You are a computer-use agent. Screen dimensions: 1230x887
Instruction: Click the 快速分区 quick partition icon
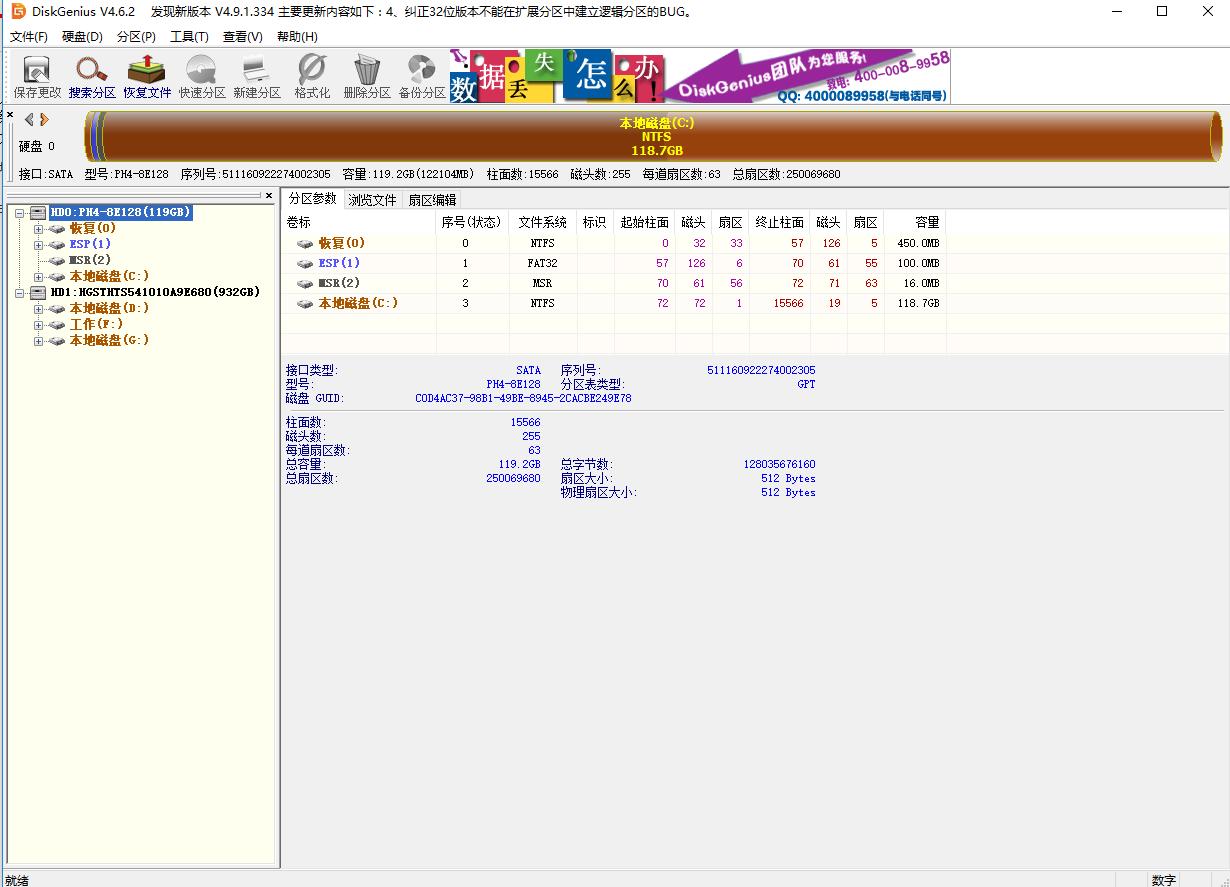point(202,76)
